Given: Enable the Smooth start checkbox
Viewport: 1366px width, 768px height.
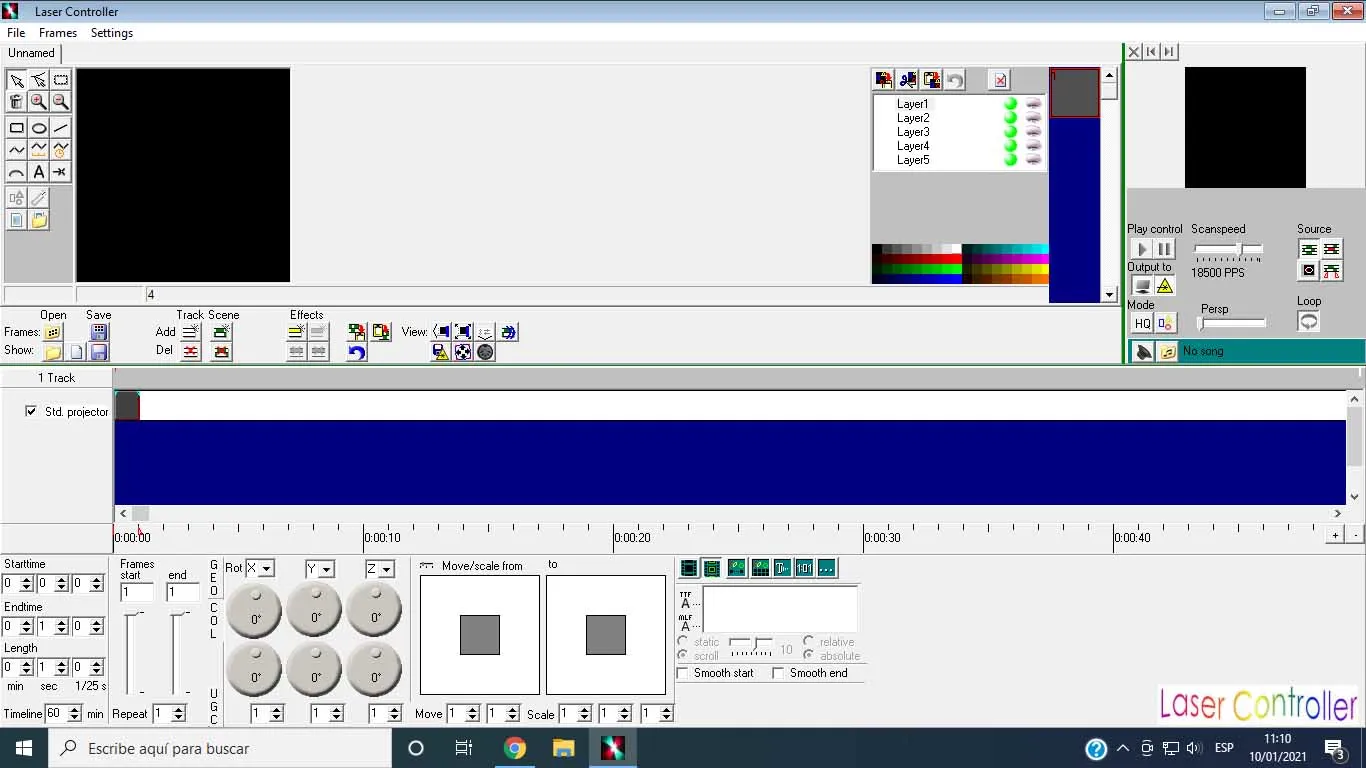Looking at the screenshot, I should click(683, 673).
